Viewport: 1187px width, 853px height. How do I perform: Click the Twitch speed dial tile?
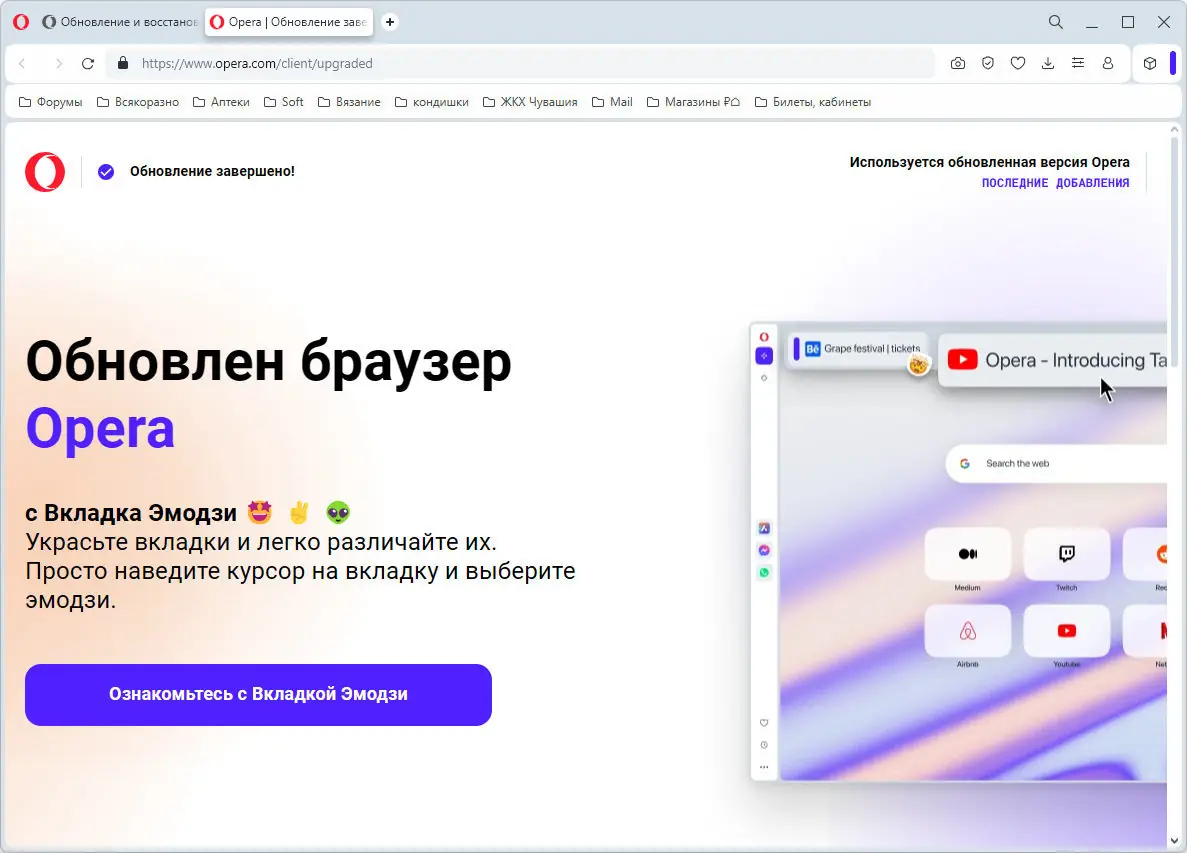pos(1067,554)
